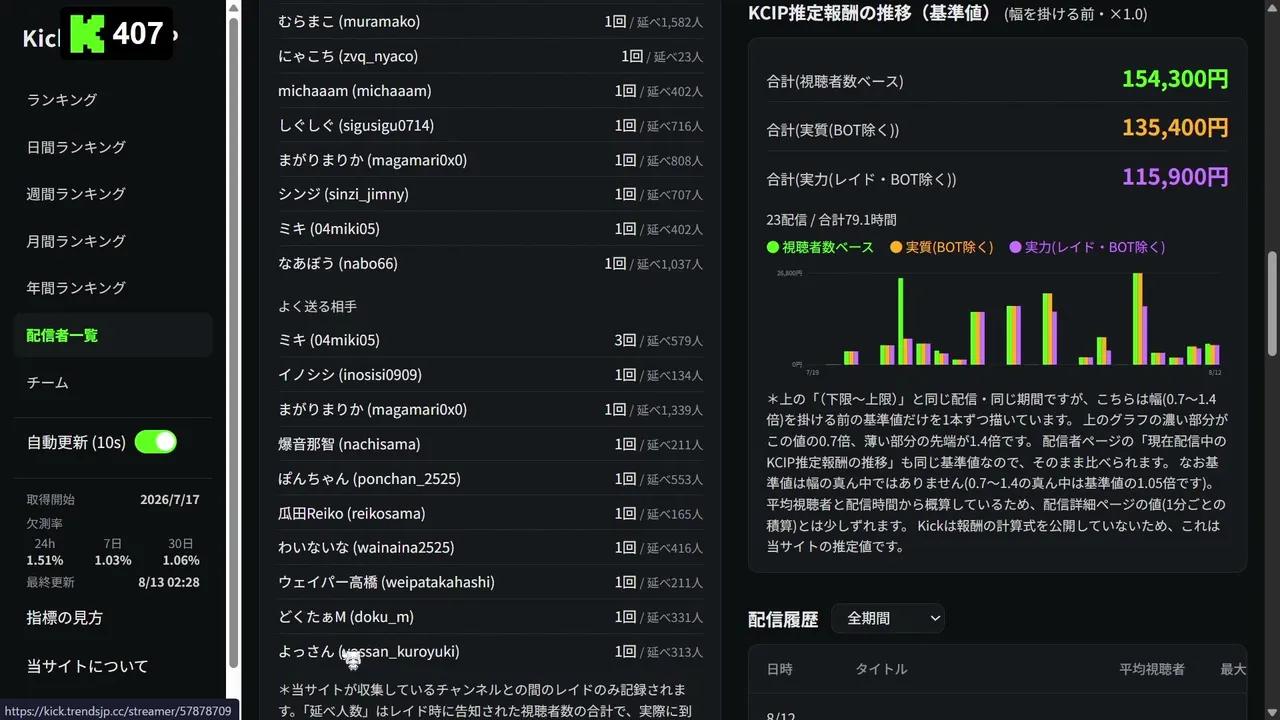Open シンジ (sinzi_jimny) streamer page
This screenshot has width=1280, height=720.
tap(343, 194)
